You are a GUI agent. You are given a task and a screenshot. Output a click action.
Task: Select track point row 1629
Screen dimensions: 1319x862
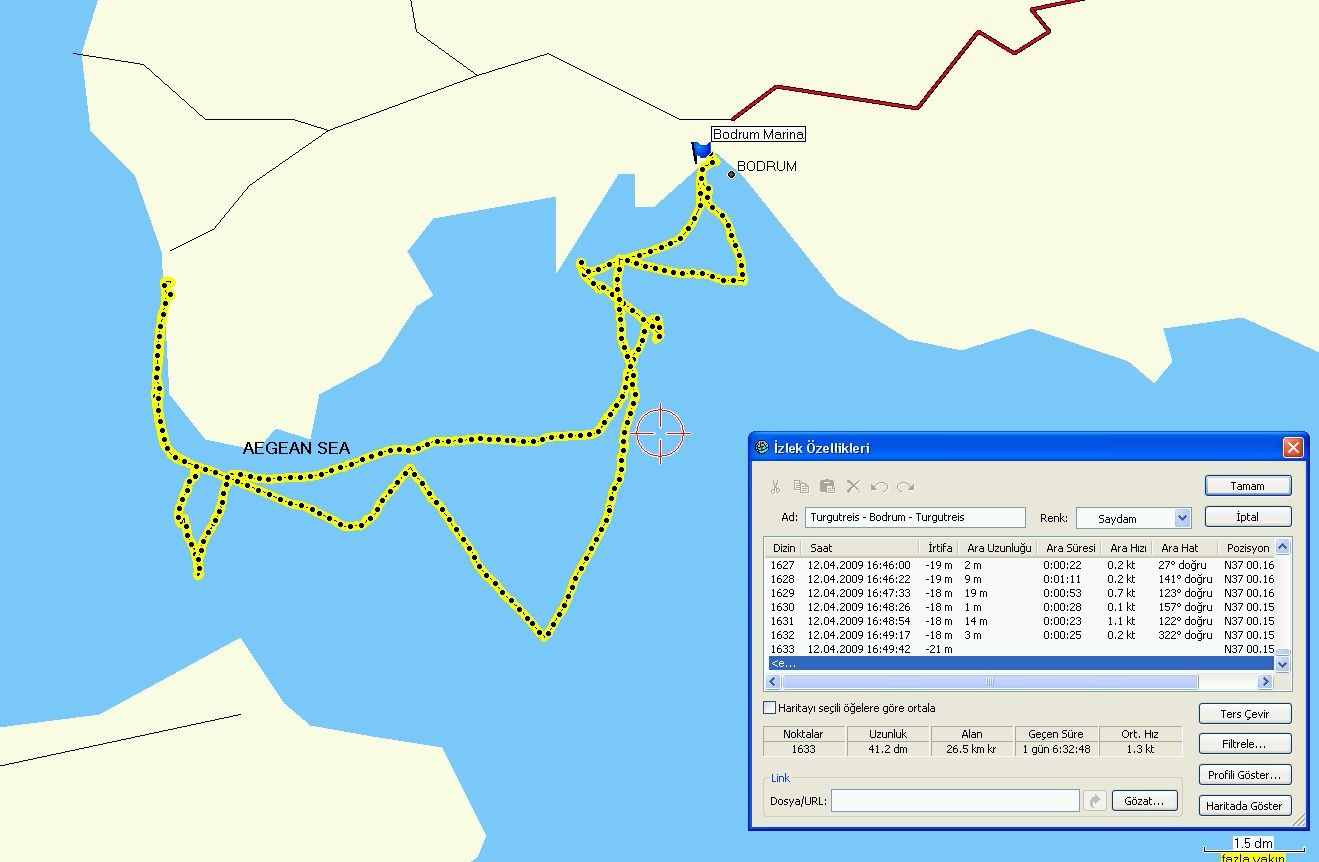pos(1020,593)
